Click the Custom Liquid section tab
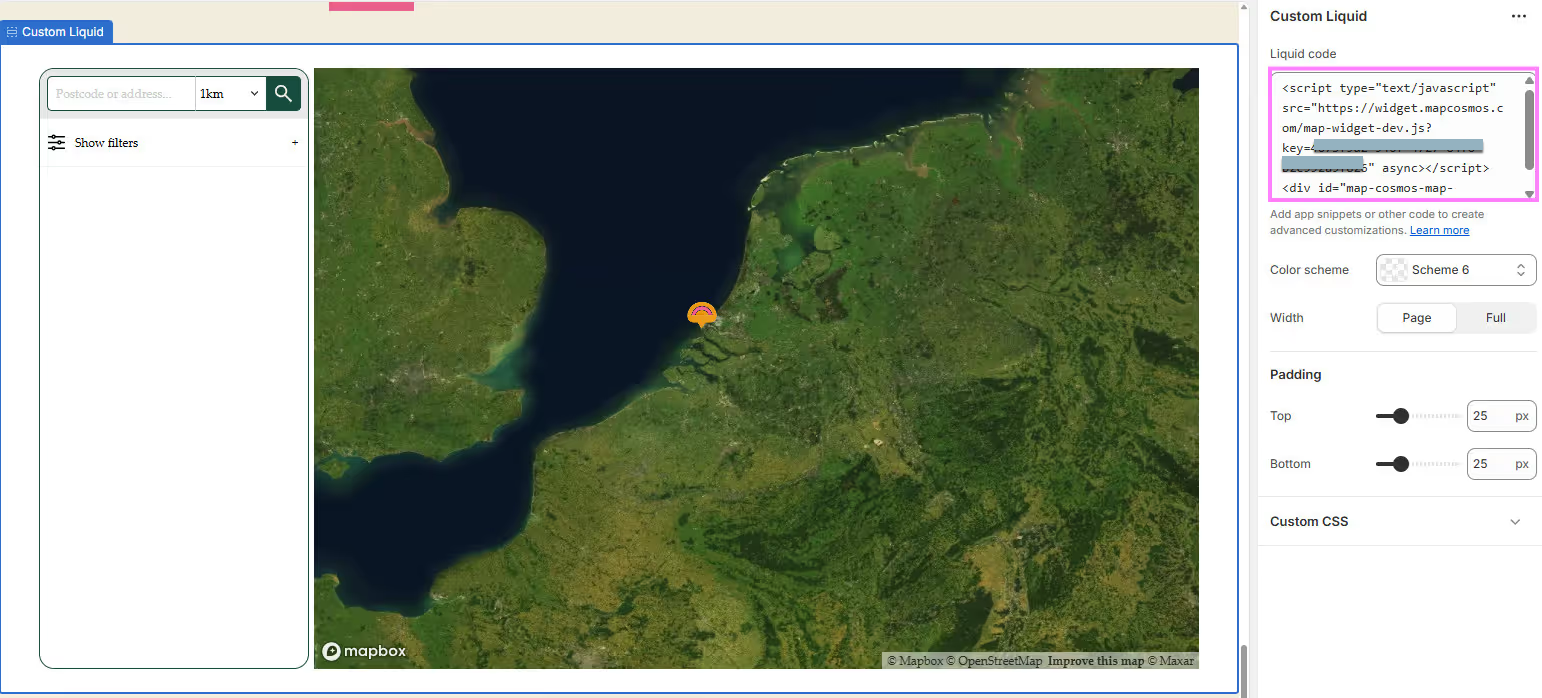This screenshot has height=698, width=1542. pyautogui.click(x=57, y=32)
